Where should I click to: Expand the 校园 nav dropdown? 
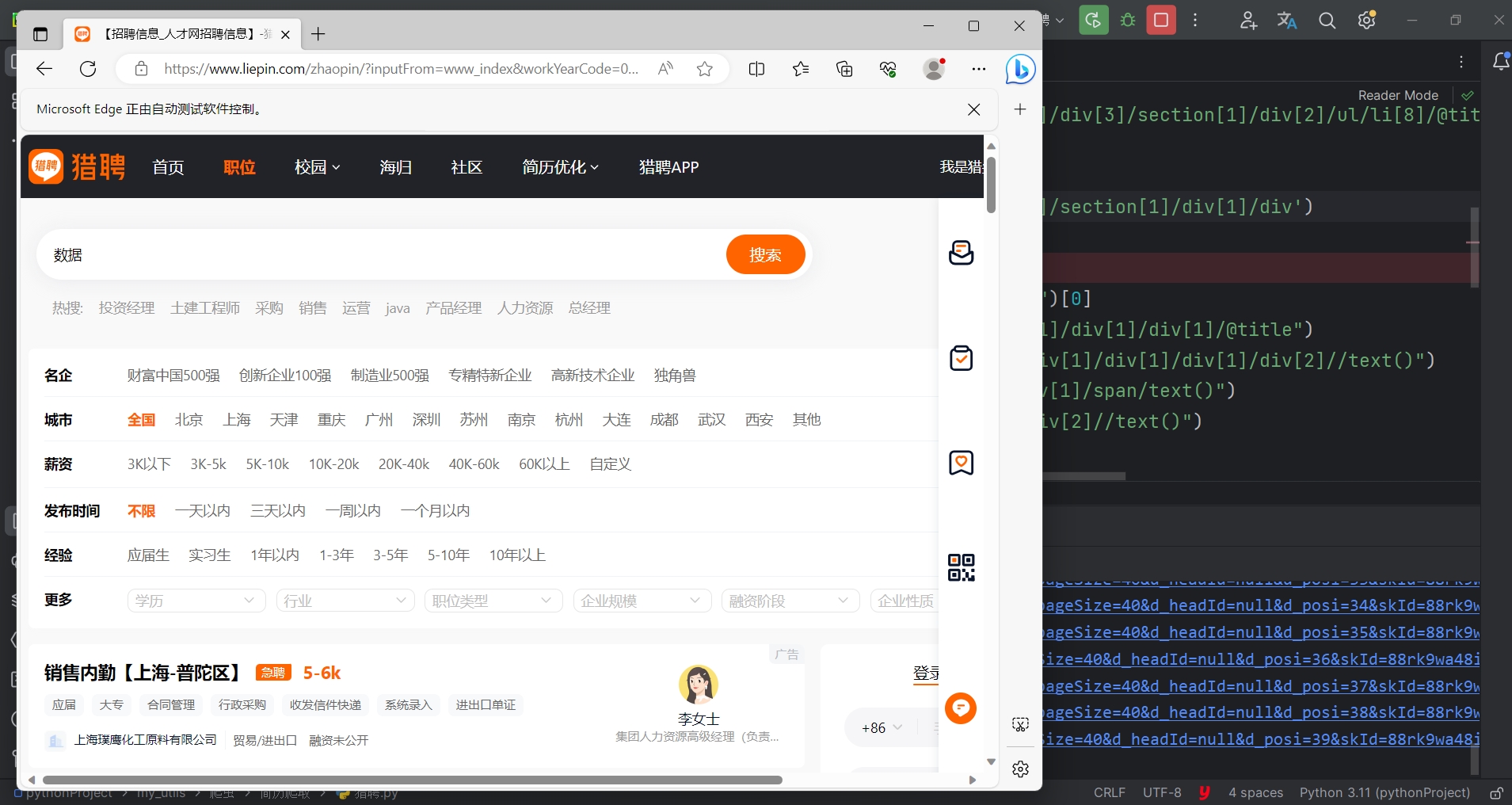317,167
